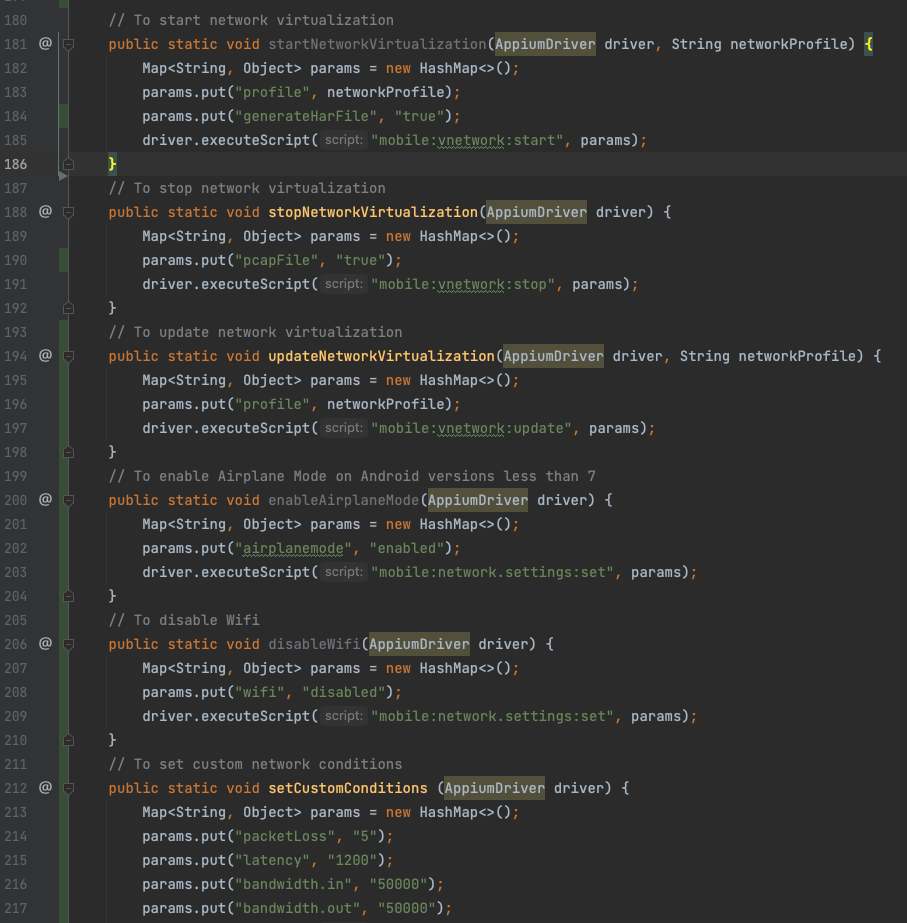Click the @ gutter icon on line 206
Image resolution: width=907 pixels, height=923 pixels.
tap(45, 643)
